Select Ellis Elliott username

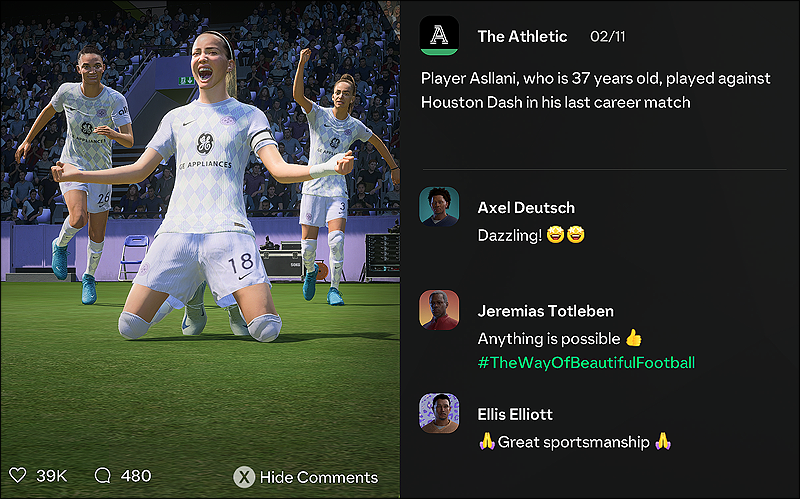tap(515, 414)
